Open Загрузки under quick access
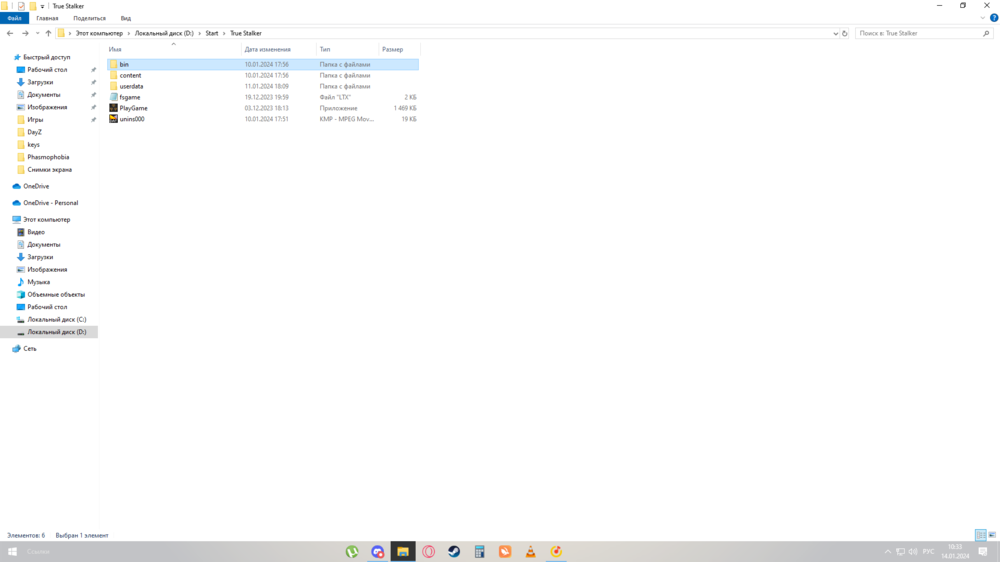The image size is (1000, 562). 40,82
